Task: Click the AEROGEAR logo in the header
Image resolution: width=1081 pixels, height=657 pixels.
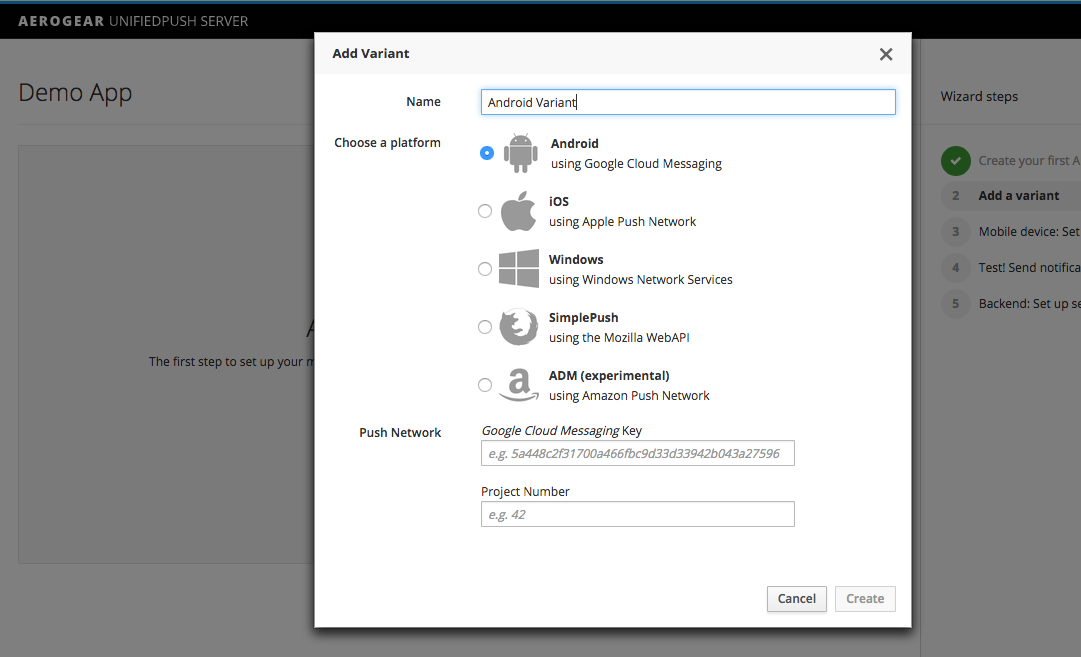Action: (x=60, y=20)
